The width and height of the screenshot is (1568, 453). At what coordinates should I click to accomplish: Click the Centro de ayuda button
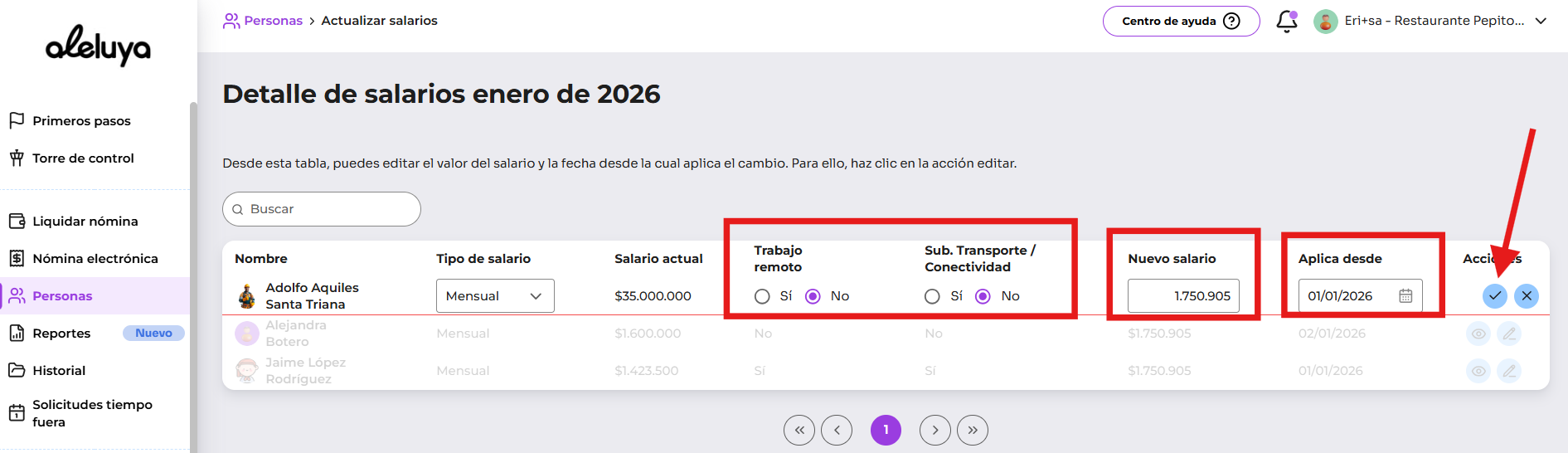1180,21
